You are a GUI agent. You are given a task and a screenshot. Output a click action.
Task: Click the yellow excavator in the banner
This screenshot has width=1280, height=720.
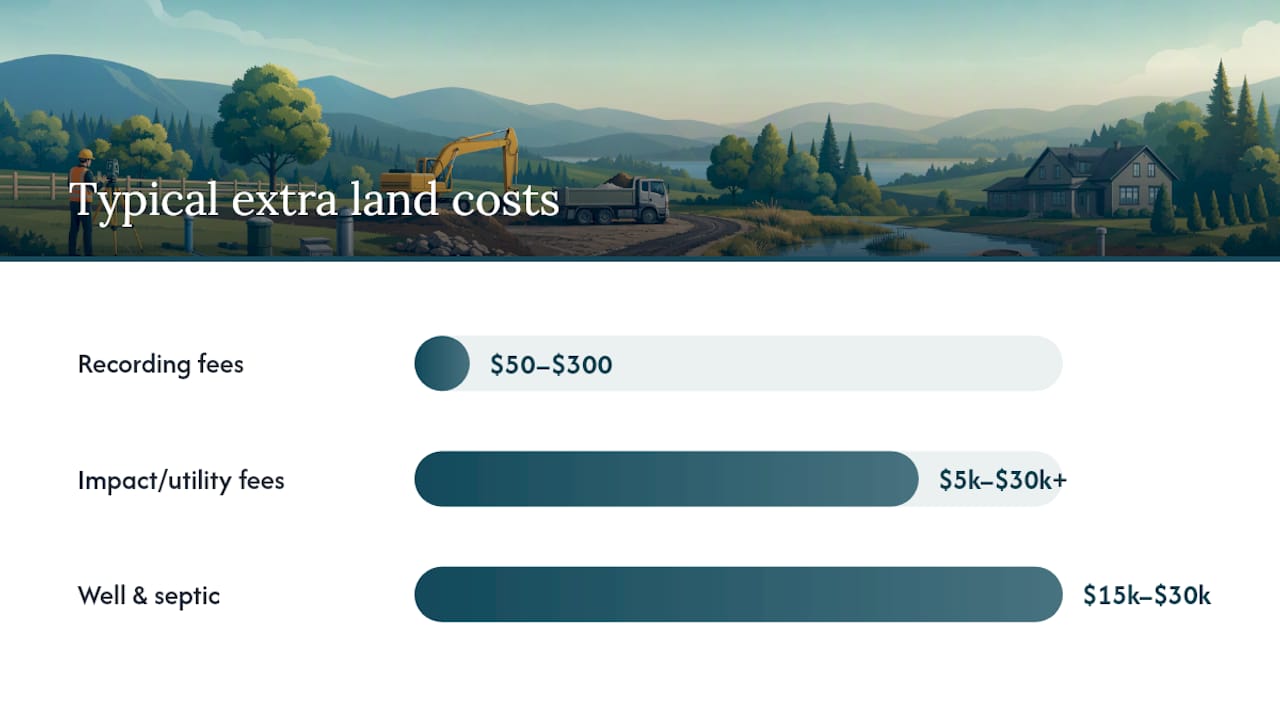451,162
